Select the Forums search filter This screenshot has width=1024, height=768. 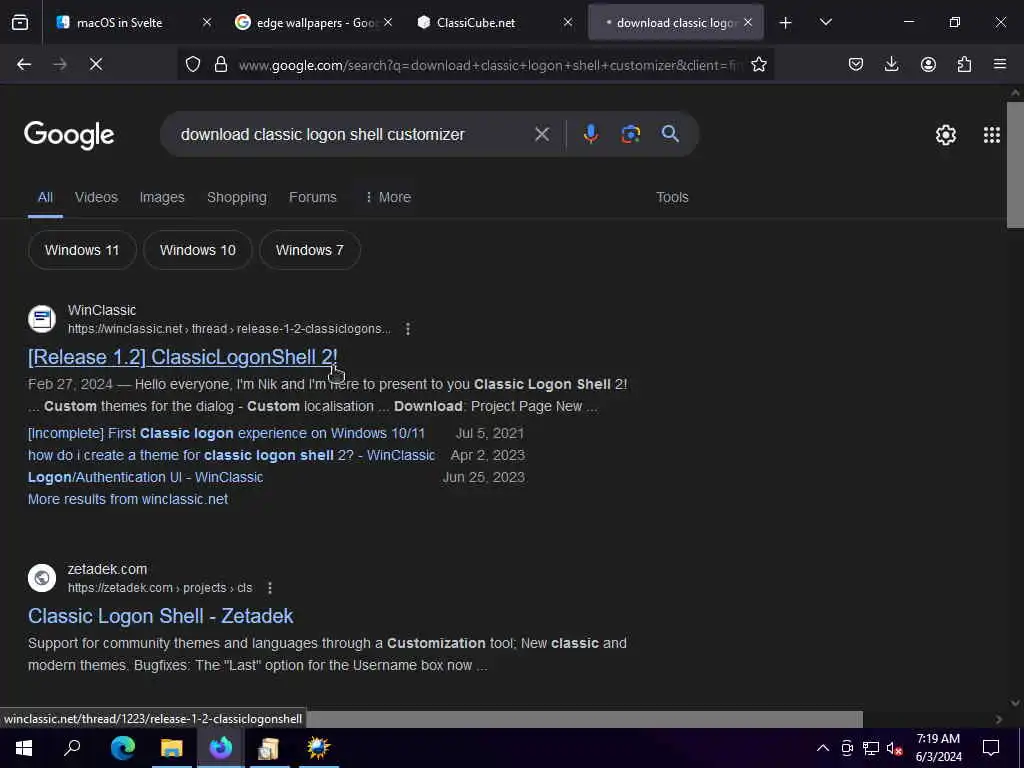(x=313, y=197)
